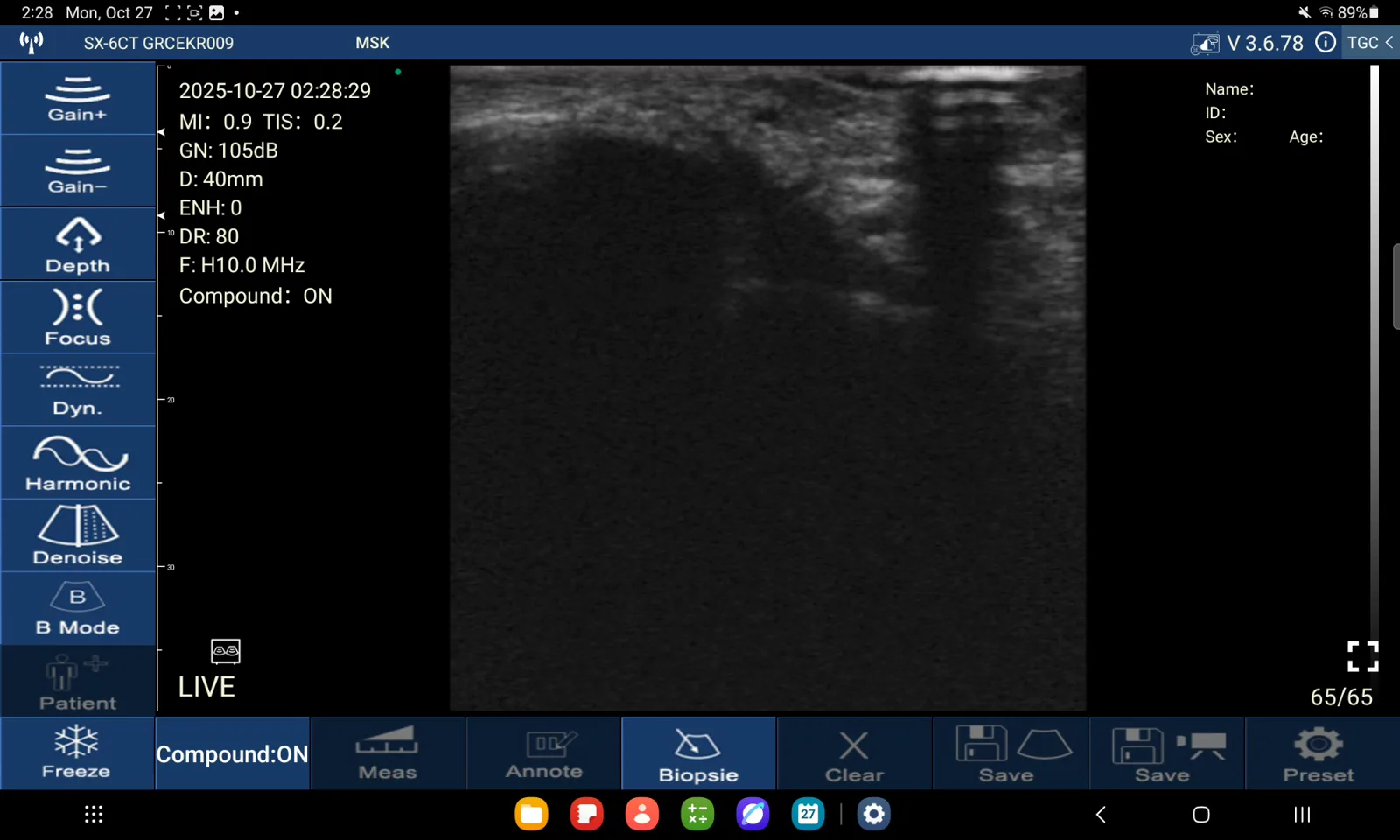Open the Preset settings
This screenshot has width=1400, height=840.
tap(1322, 753)
